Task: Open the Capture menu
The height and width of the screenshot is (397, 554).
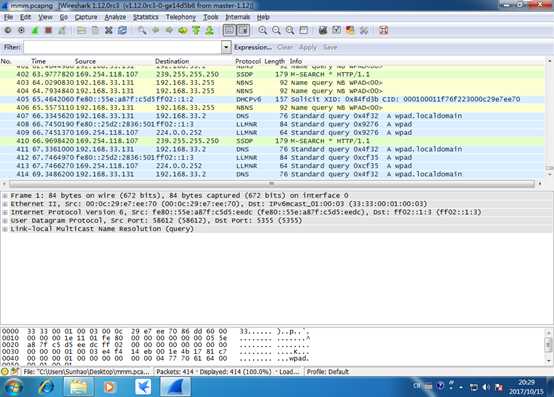Action: (86, 17)
